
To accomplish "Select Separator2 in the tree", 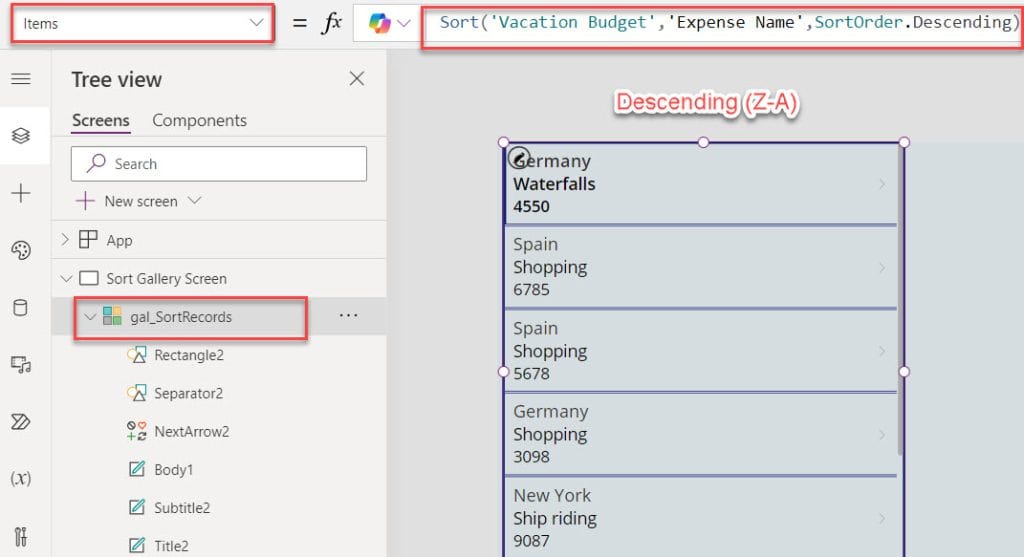I will (188, 393).
